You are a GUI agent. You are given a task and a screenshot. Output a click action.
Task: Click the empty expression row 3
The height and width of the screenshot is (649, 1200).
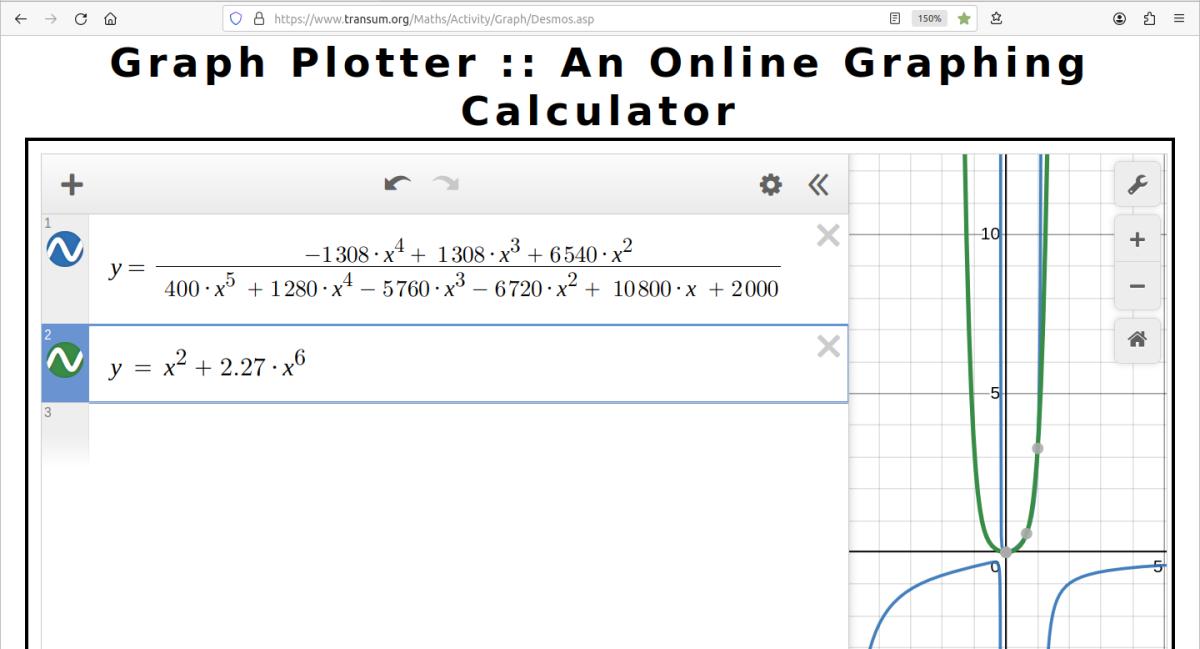pyautogui.click(x=445, y=435)
